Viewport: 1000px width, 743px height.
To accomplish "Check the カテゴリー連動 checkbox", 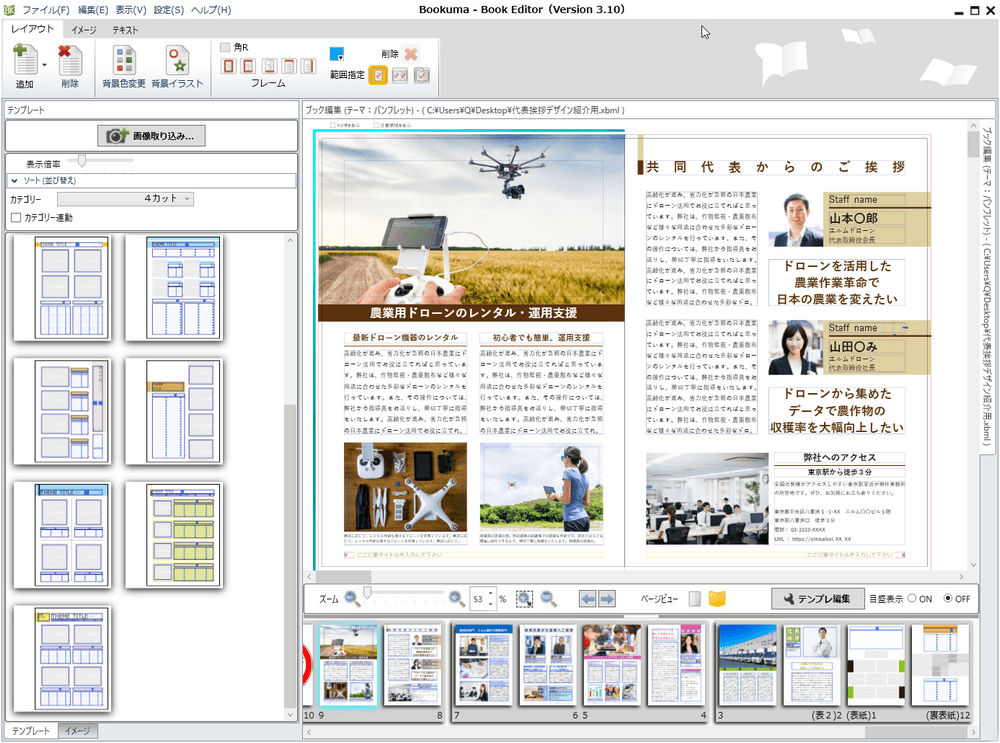I will click(16, 217).
